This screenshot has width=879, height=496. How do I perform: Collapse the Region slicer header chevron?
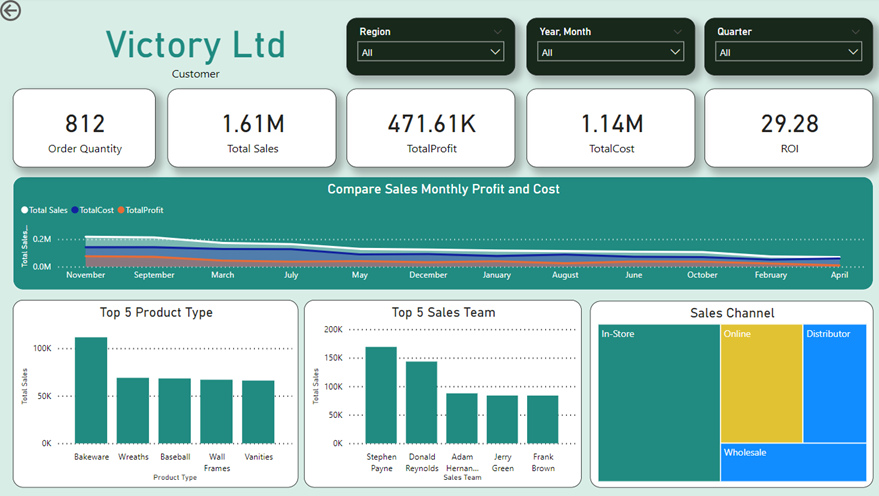498,32
